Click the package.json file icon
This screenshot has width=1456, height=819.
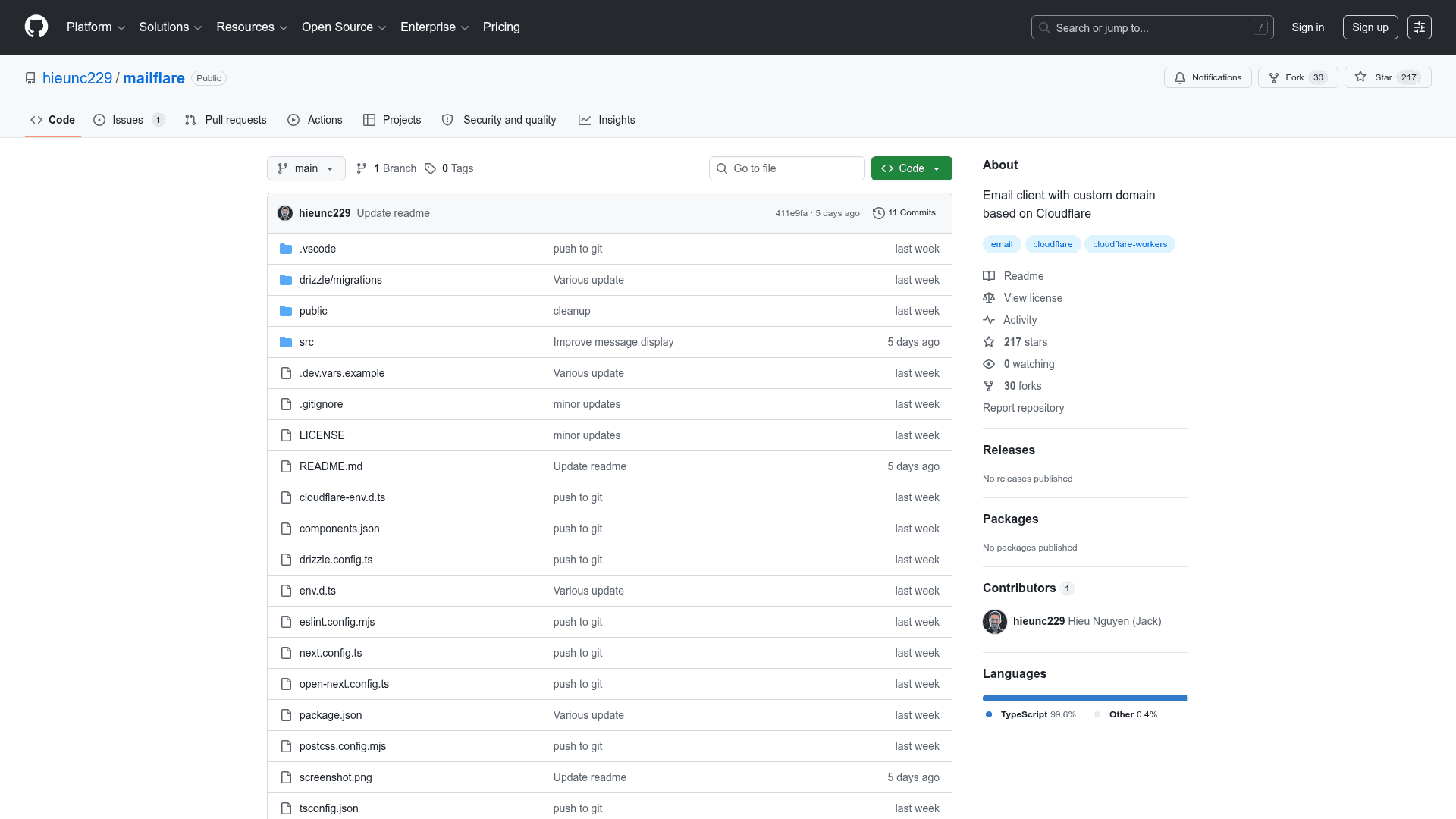tap(286, 715)
